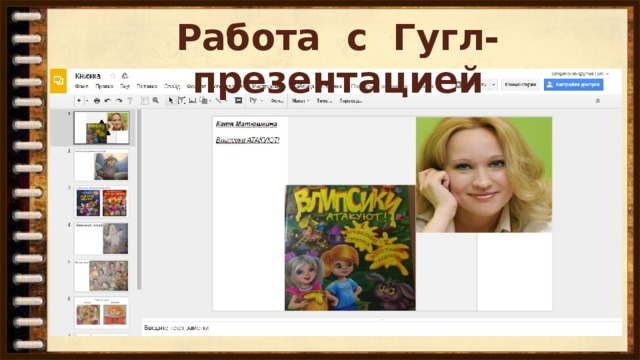Open the move-to-folder icon beside the star
Screen dimensions: 640x360
pos(125,76)
